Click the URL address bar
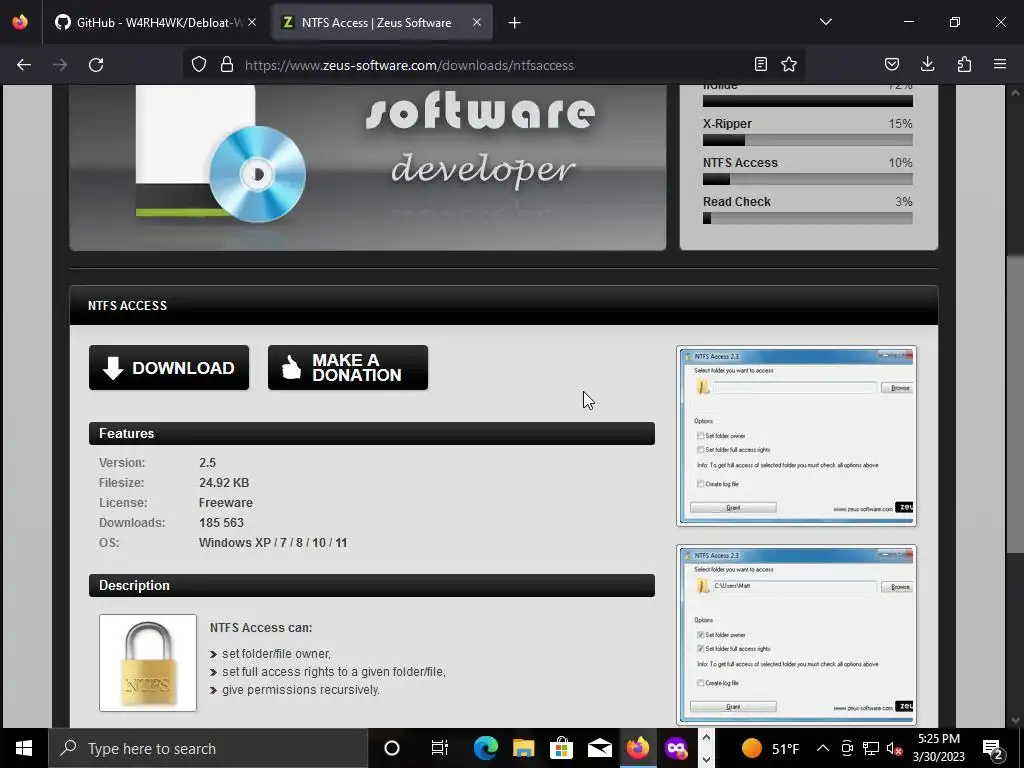The image size is (1024, 768). (496, 65)
